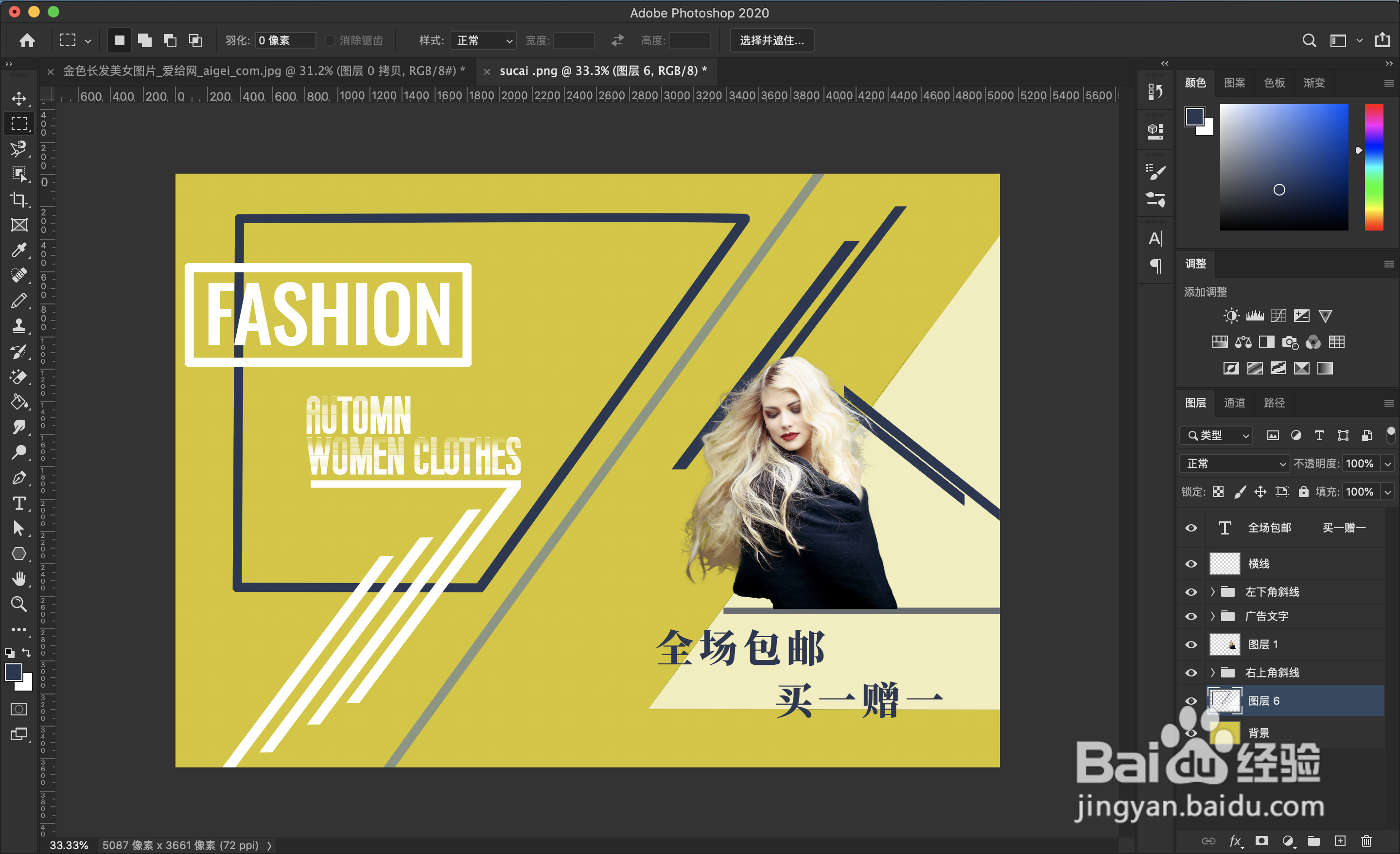This screenshot has width=1400, height=854.
Task: Open the 样式 style dropdown
Action: [483, 40]
